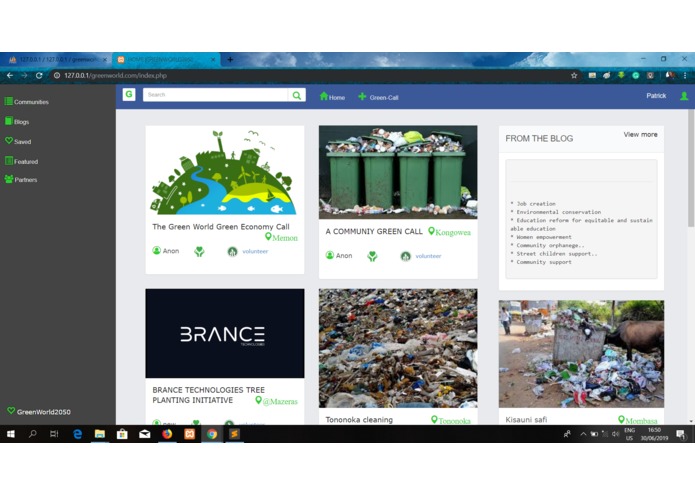Switch to Chrome in taskbar
Screen dimensions: 695x494
tap(212, 434)
